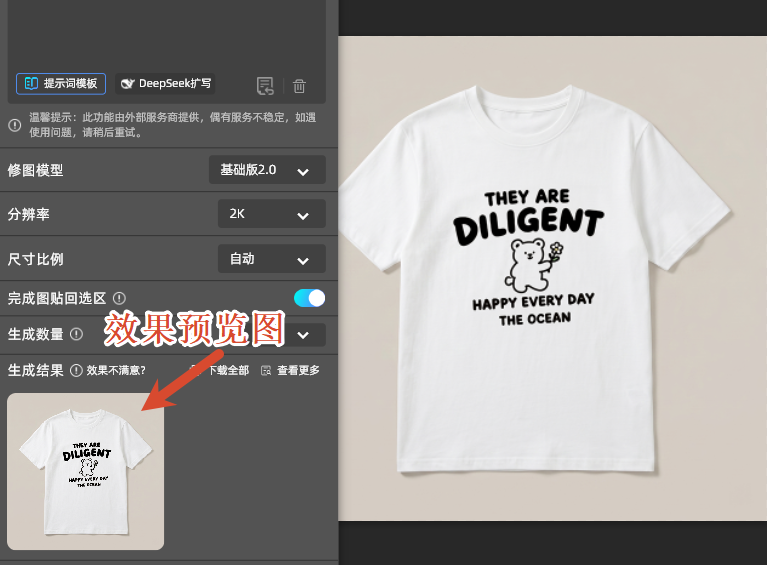Screen dimensions: 767x565
Task: Click the info icon next to 生成数量
Action: (76, 334)
